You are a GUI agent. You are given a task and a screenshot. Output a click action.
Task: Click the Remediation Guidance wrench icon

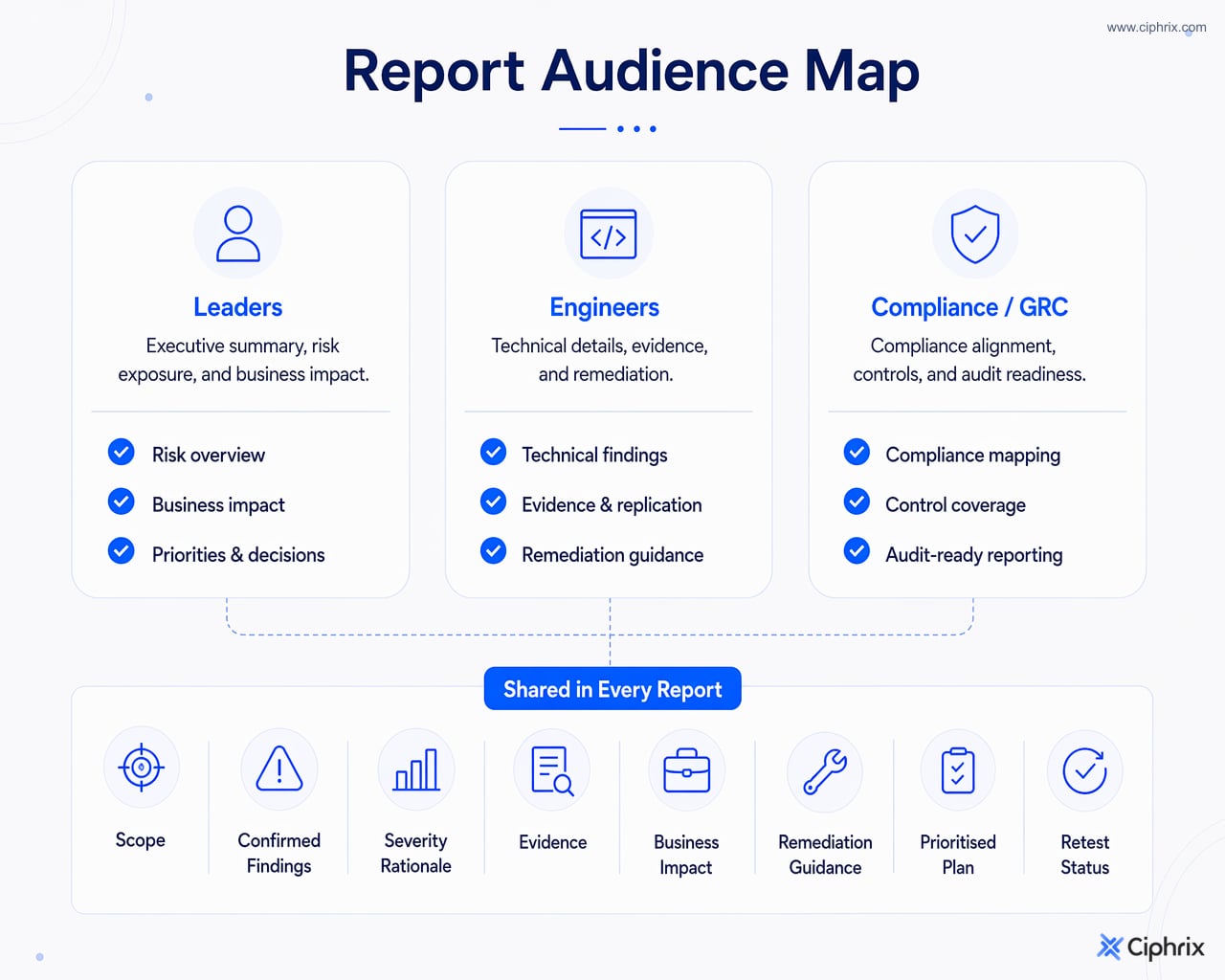[825, 771]
